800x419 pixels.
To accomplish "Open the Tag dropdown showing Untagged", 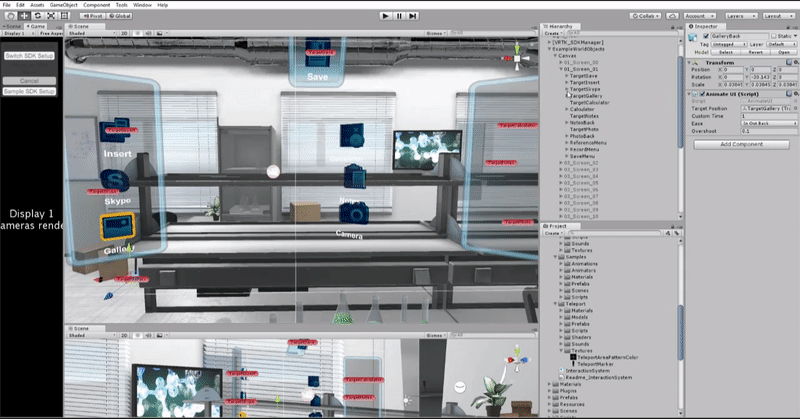I will pyautogui.click(x=729, y=44).
